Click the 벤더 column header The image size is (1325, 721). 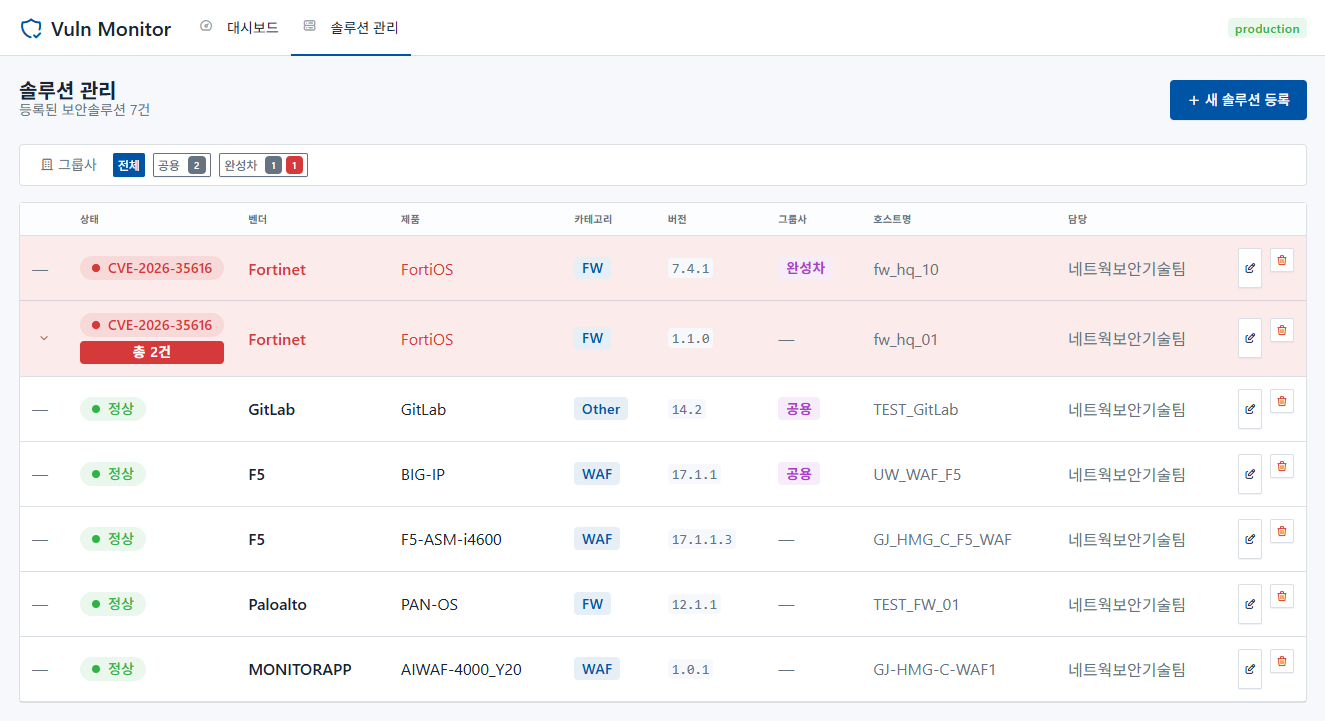pyautogui.click(x=258, y=219)
